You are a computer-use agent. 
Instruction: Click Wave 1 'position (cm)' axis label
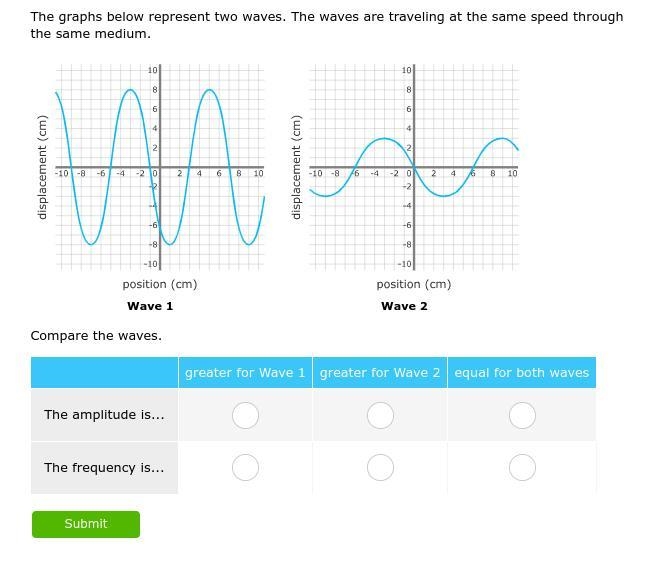point(160,284)
